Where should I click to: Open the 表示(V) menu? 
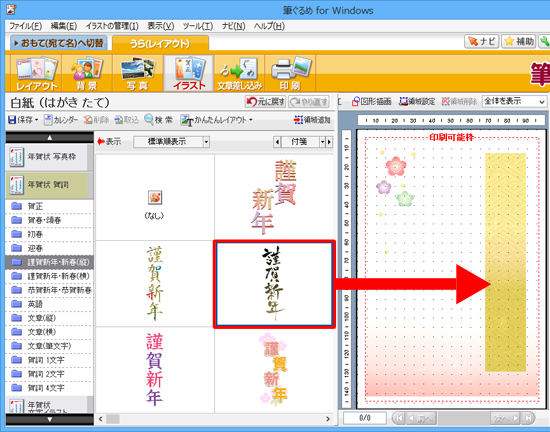pyautogui.click(x=160, y=26)
